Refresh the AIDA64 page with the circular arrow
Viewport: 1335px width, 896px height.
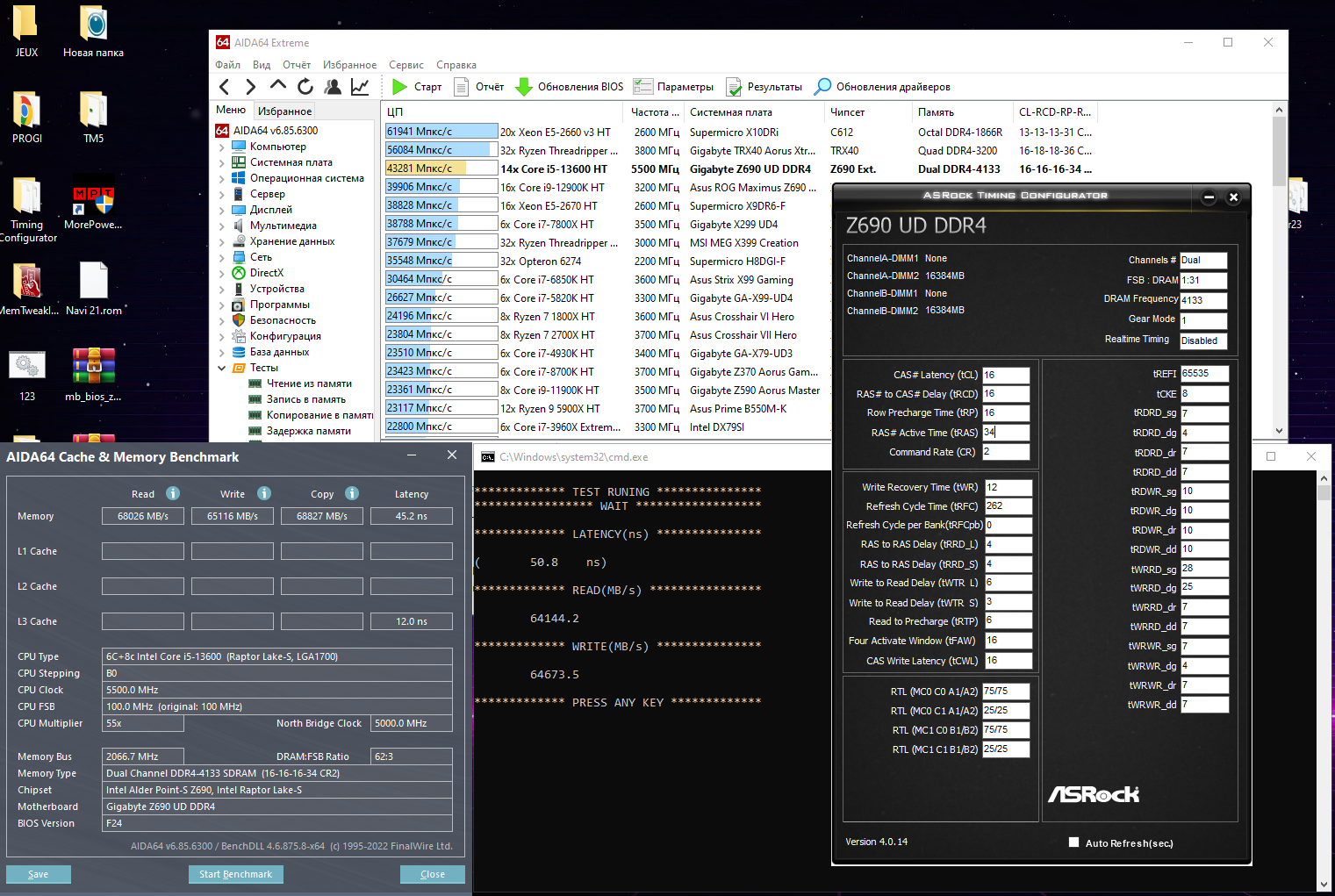coord(305,86)
